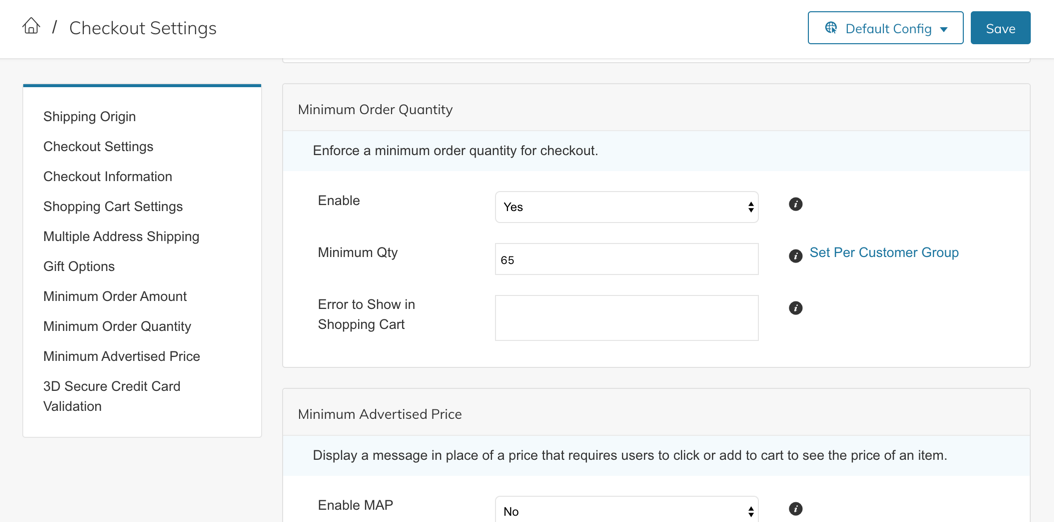Screen dimensions: 1054x522
Task: Open Set Per Customer Group link
Action: point(883,252)
